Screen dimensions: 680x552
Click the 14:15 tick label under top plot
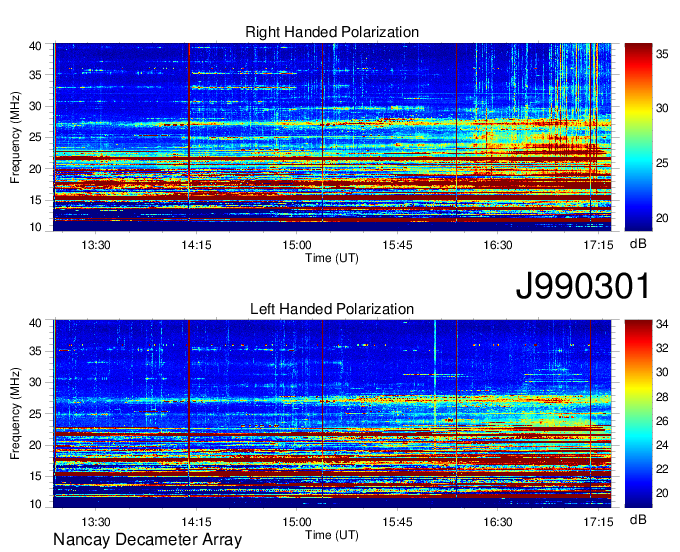196,245
